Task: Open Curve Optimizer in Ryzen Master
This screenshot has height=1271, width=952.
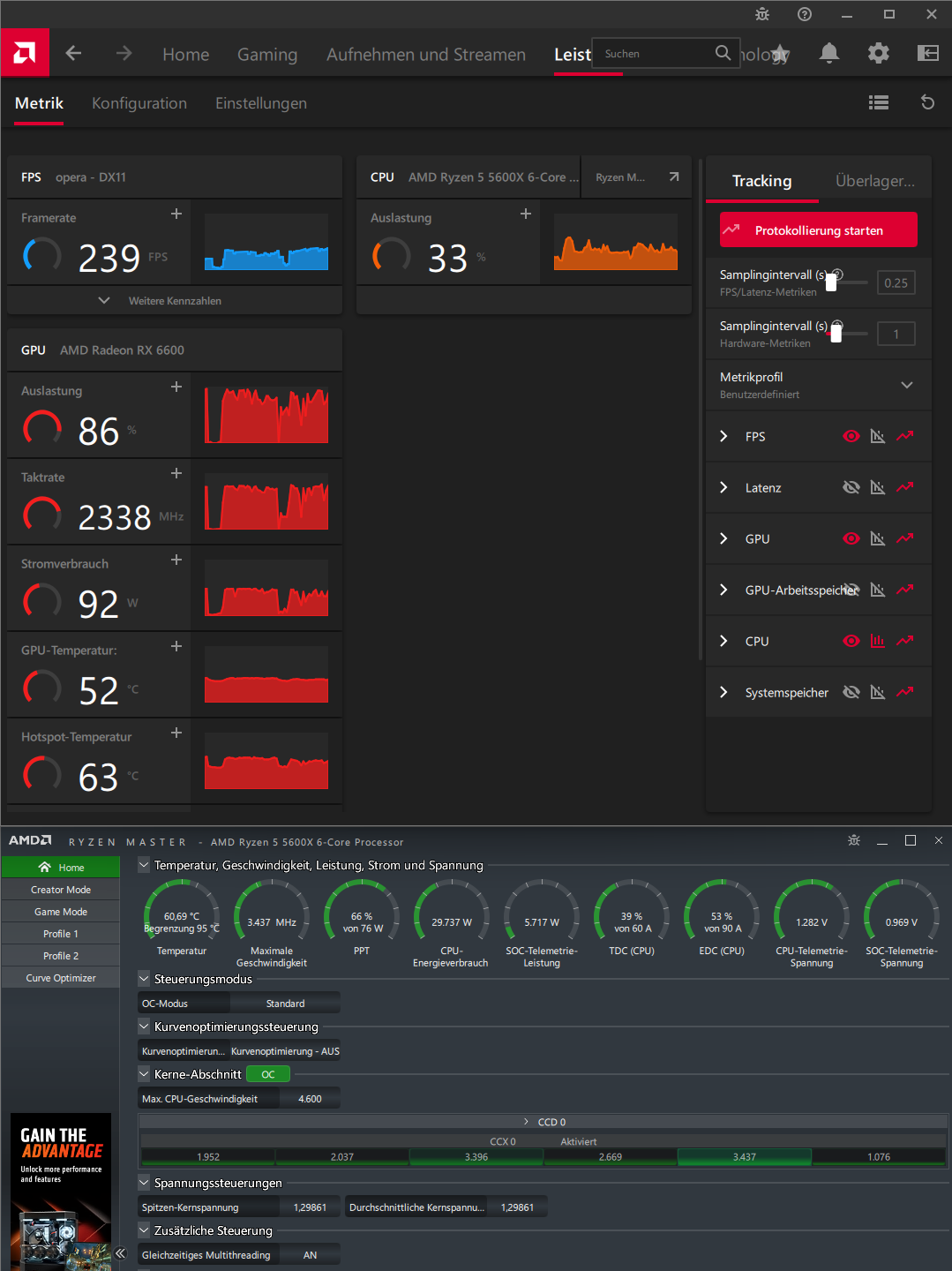Action: click(x=61, y=978)
